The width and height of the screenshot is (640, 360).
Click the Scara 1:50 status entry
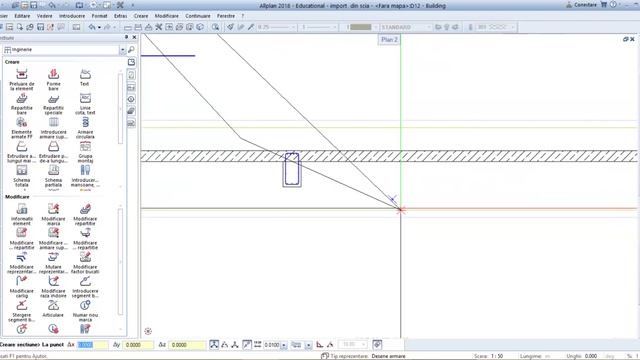(x=488, y=356)
